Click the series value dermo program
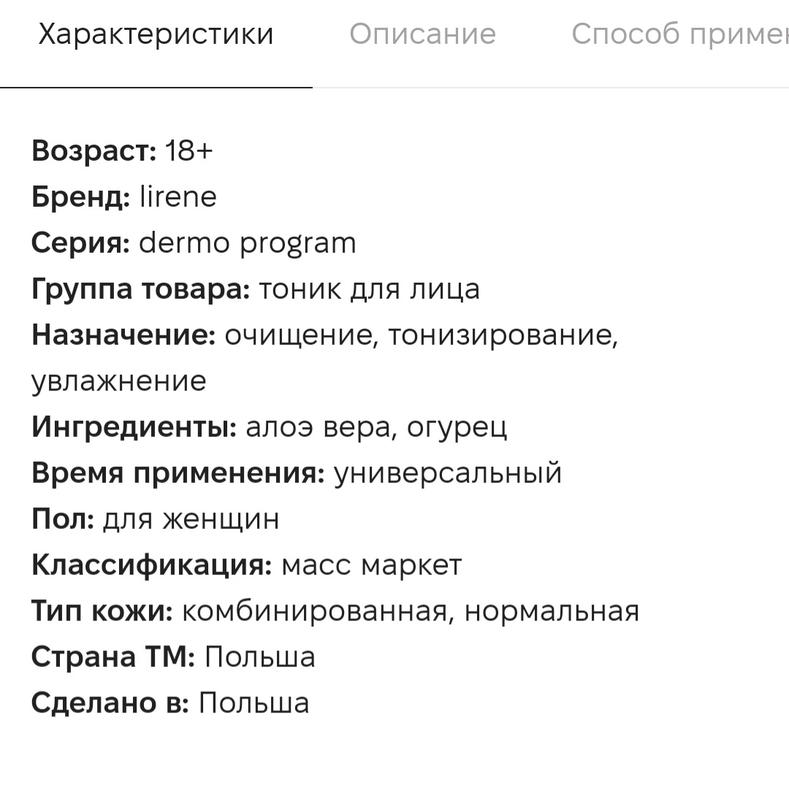Screen dimensions: 789x800 pos(247,243)
